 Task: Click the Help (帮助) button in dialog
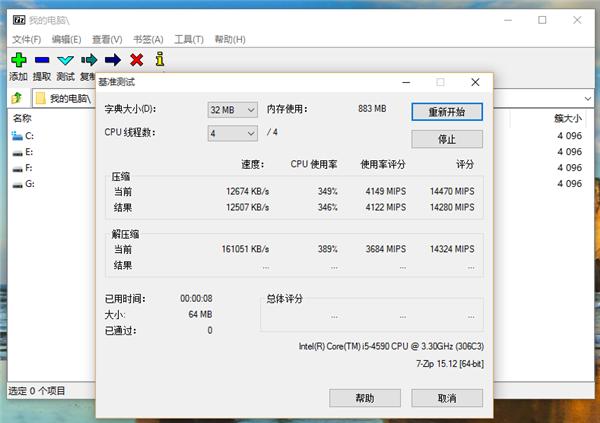pos(365,397)
